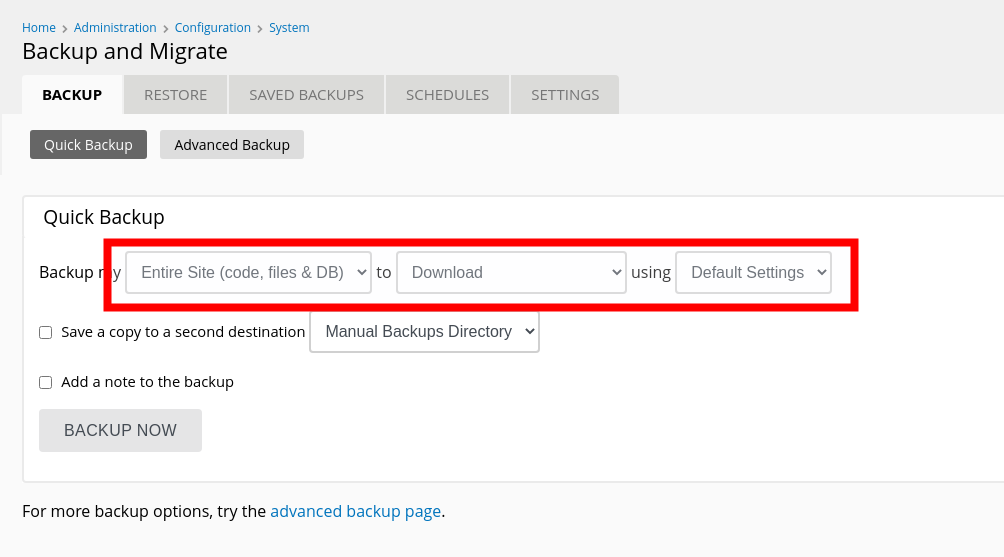Open the Download destination dropdown

click(511, 272)
